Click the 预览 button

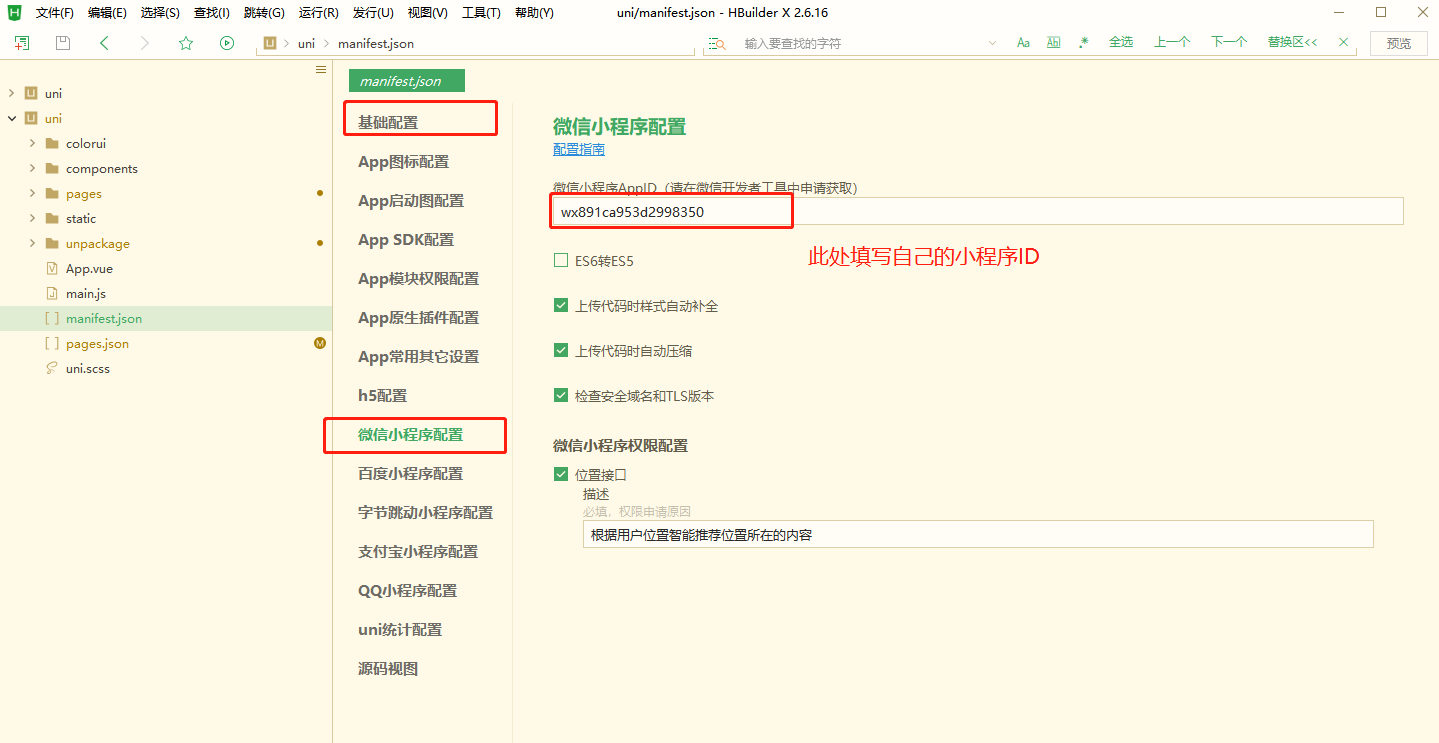(x=1399, y=43)
